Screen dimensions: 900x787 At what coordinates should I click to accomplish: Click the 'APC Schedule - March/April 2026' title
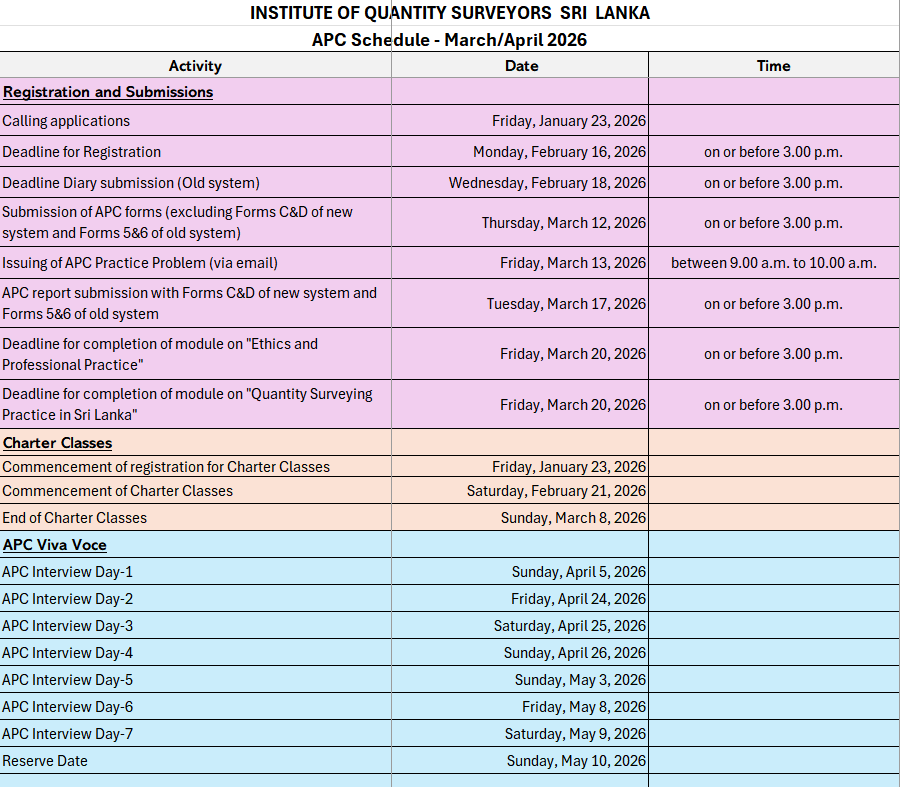[x=449, y=40]
